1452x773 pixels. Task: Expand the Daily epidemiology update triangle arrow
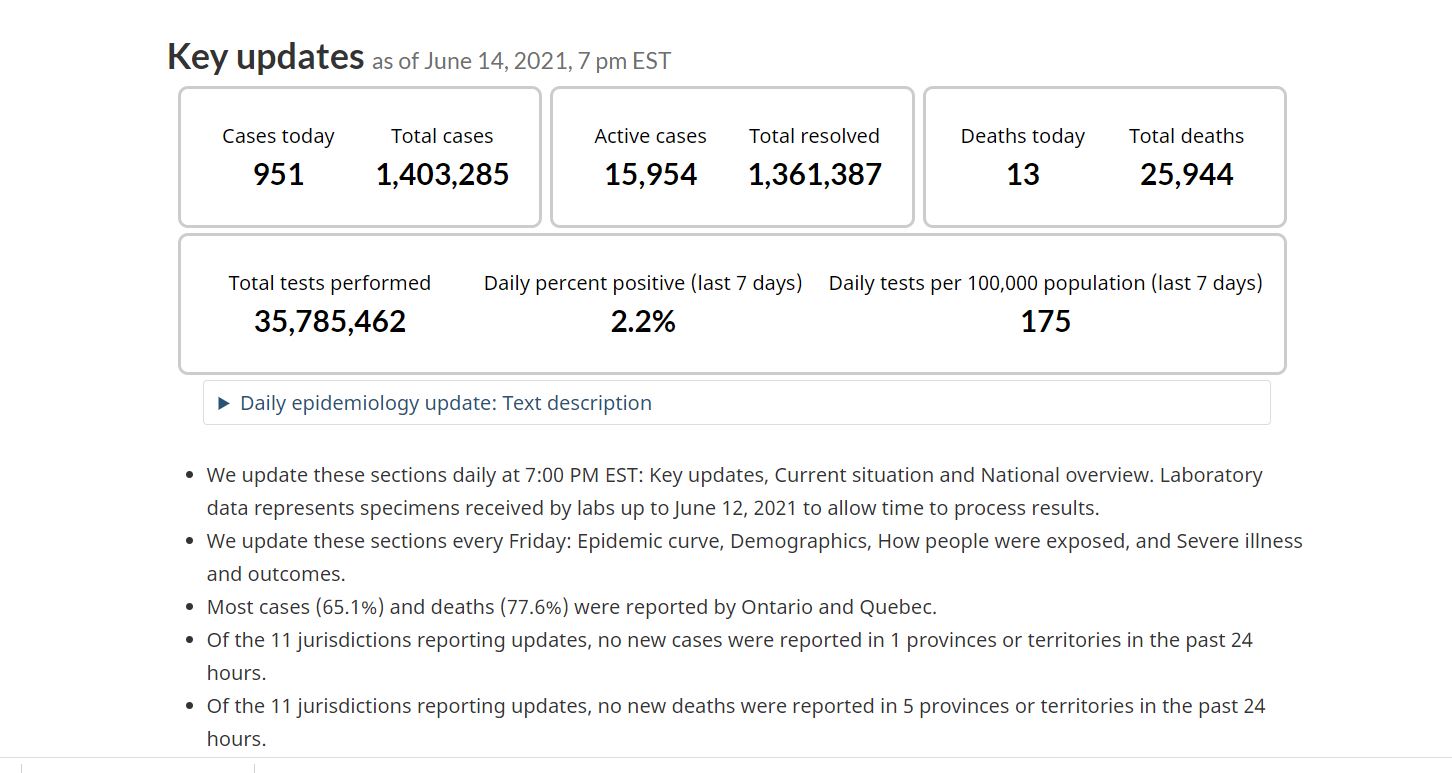click(x=224, y=403)
